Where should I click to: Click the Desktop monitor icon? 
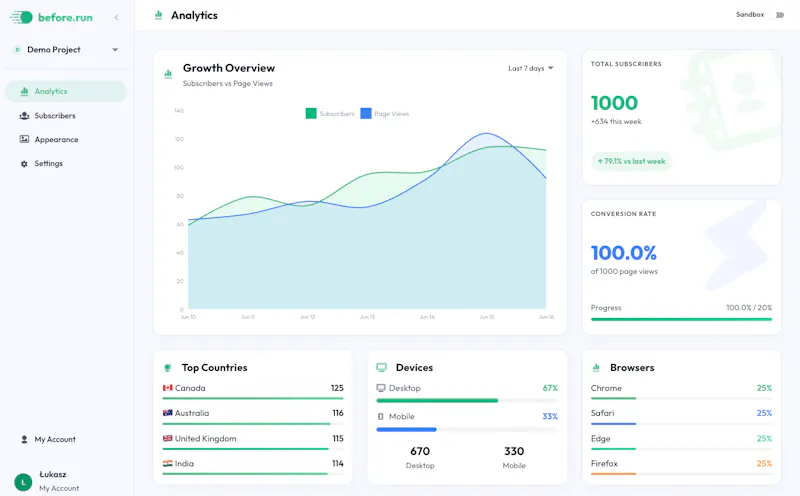click(x=381, y=388)
